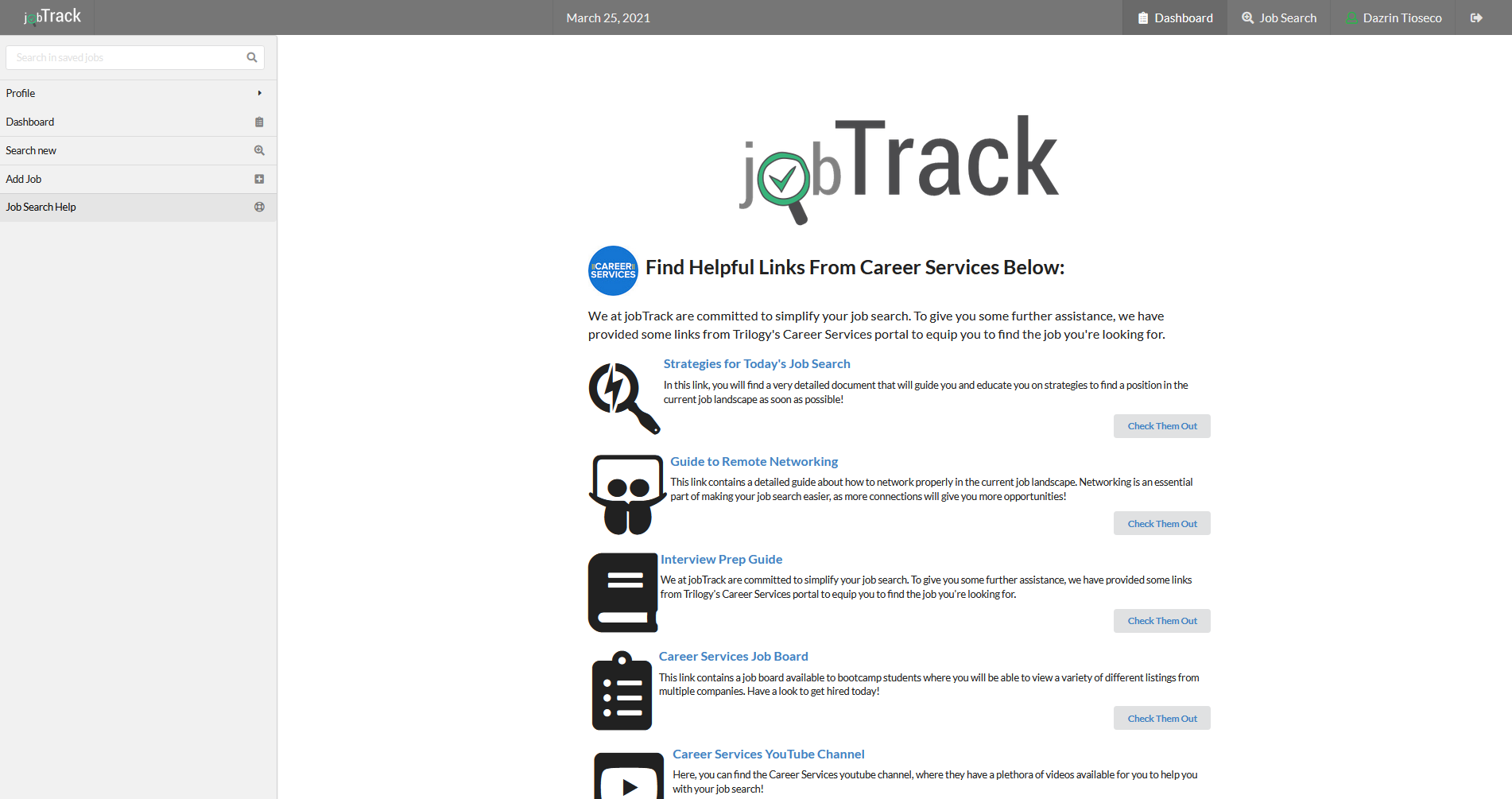Open Job Search in the top navigation
This screenshot has width=1512, height=799.
1279,17
